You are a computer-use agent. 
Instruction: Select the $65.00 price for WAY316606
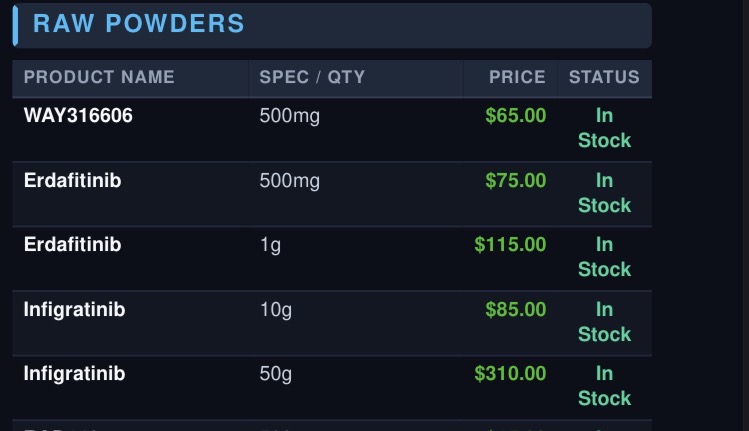tap(515, 116)
